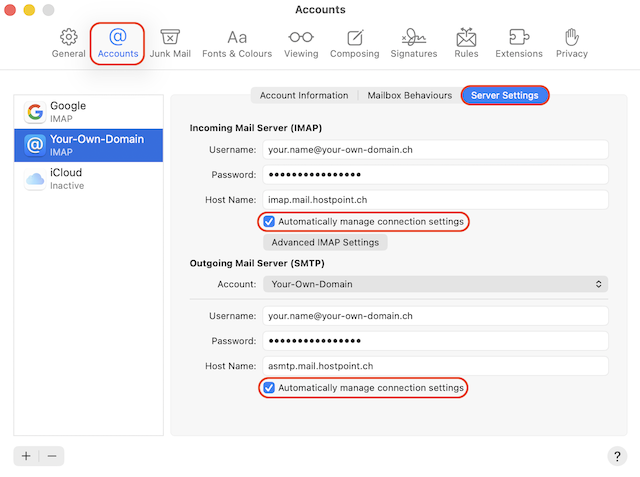Close the Accounts window
Screen dimensions: 640x477
pyautogui.click(x=10, y=10)
